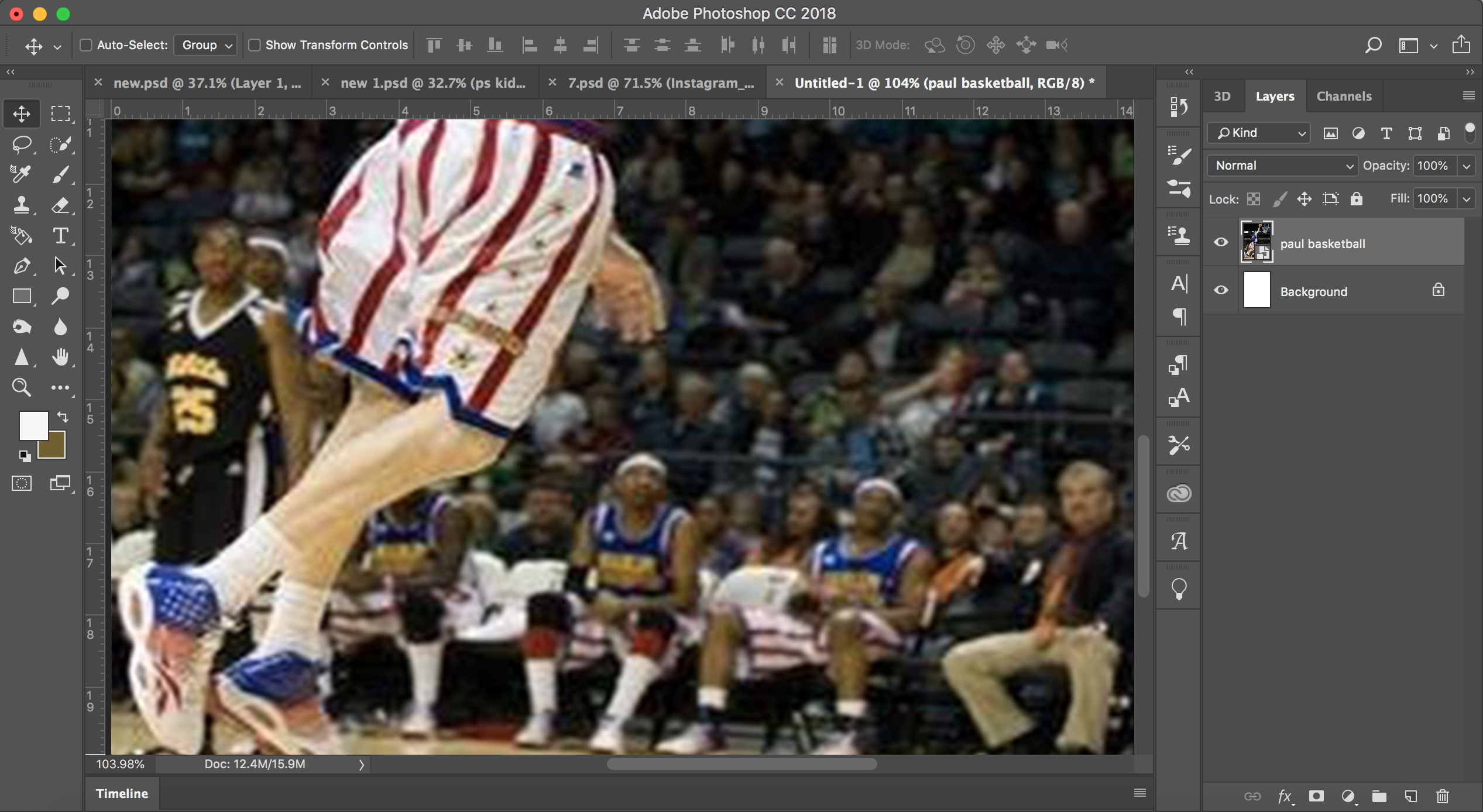Open the workspace switcher dropdown arrow

click(x=1433, y=46)
